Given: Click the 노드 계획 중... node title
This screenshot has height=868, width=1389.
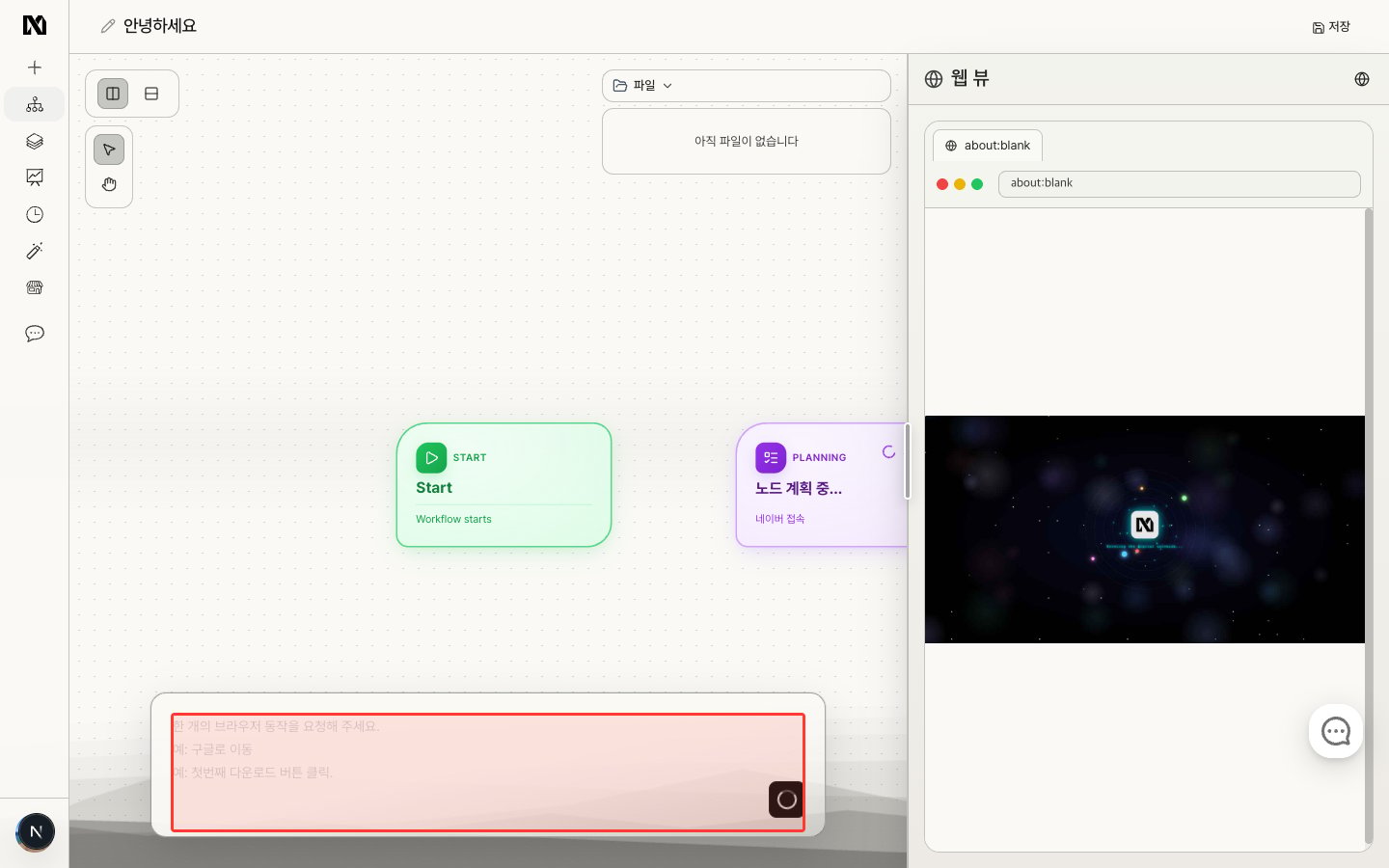Looking at the screenshot, I should 799,489.
